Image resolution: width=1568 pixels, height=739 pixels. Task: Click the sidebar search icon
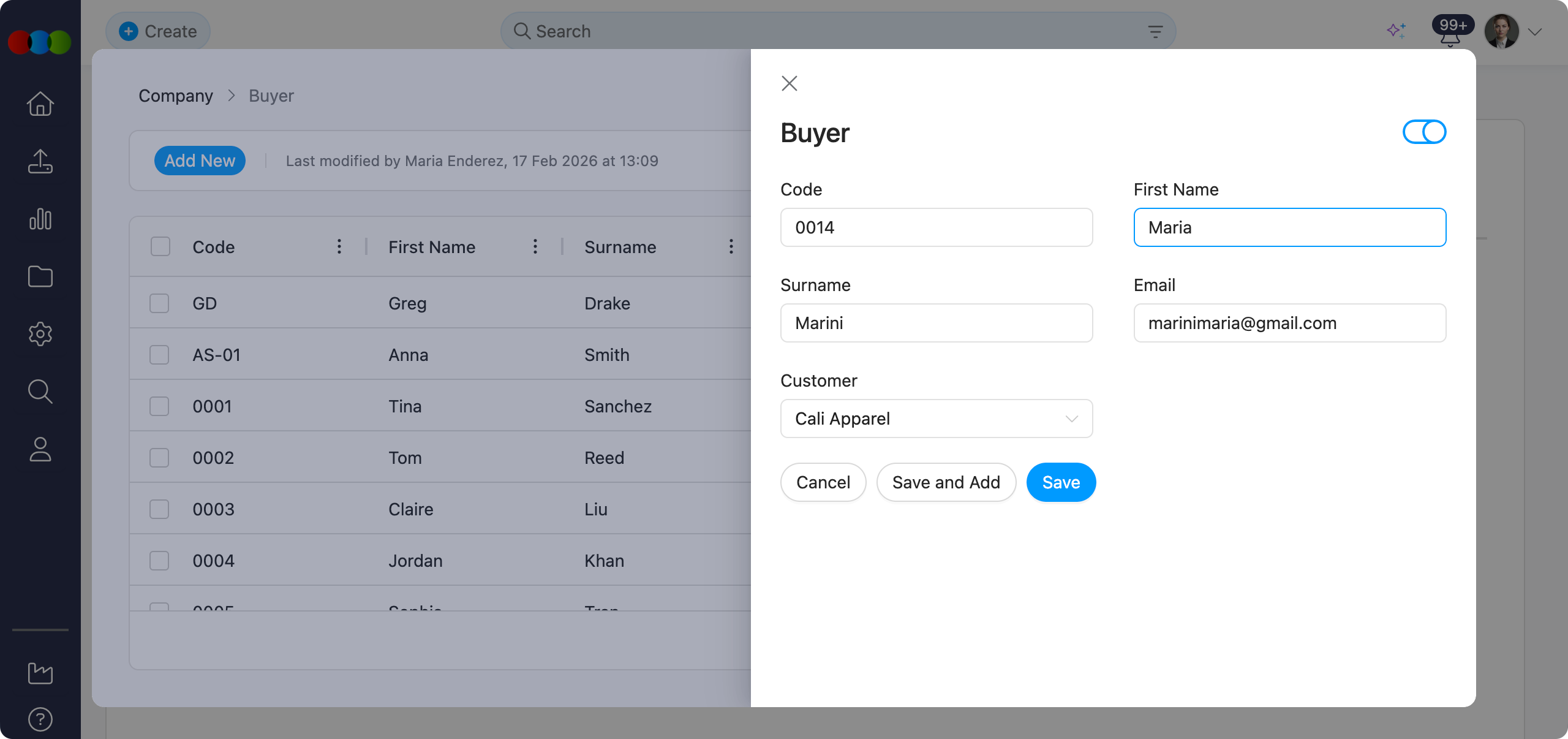coord(40,392)
